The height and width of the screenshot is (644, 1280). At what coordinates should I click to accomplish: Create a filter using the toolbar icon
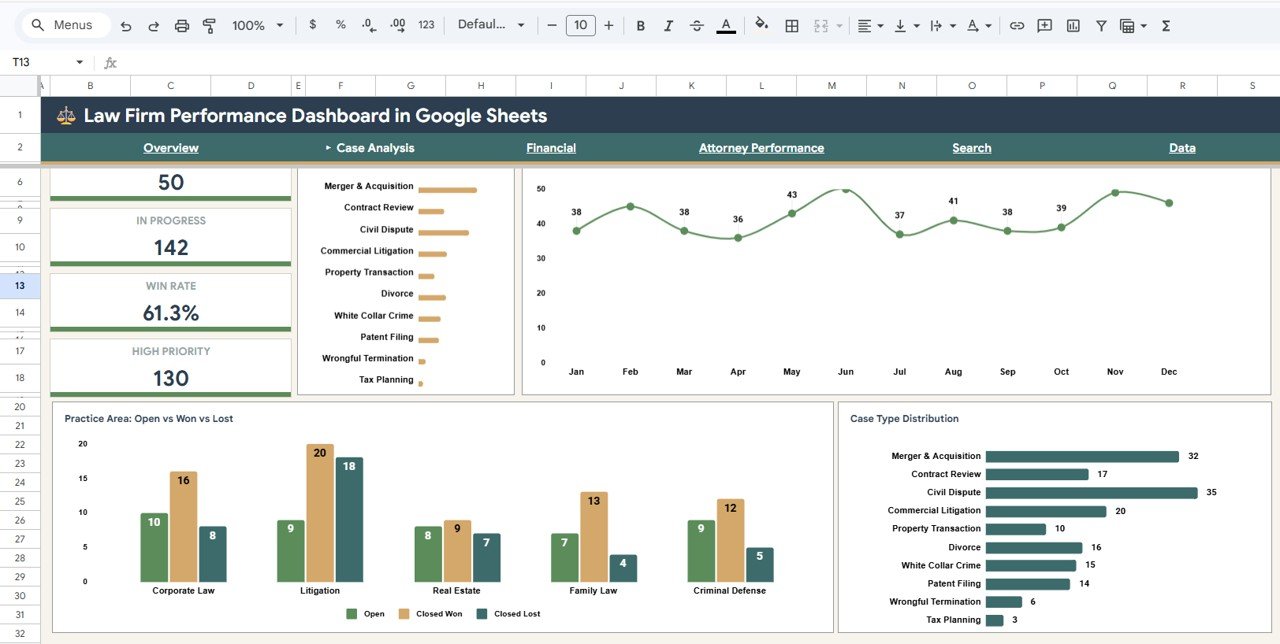pos(1100,25)
